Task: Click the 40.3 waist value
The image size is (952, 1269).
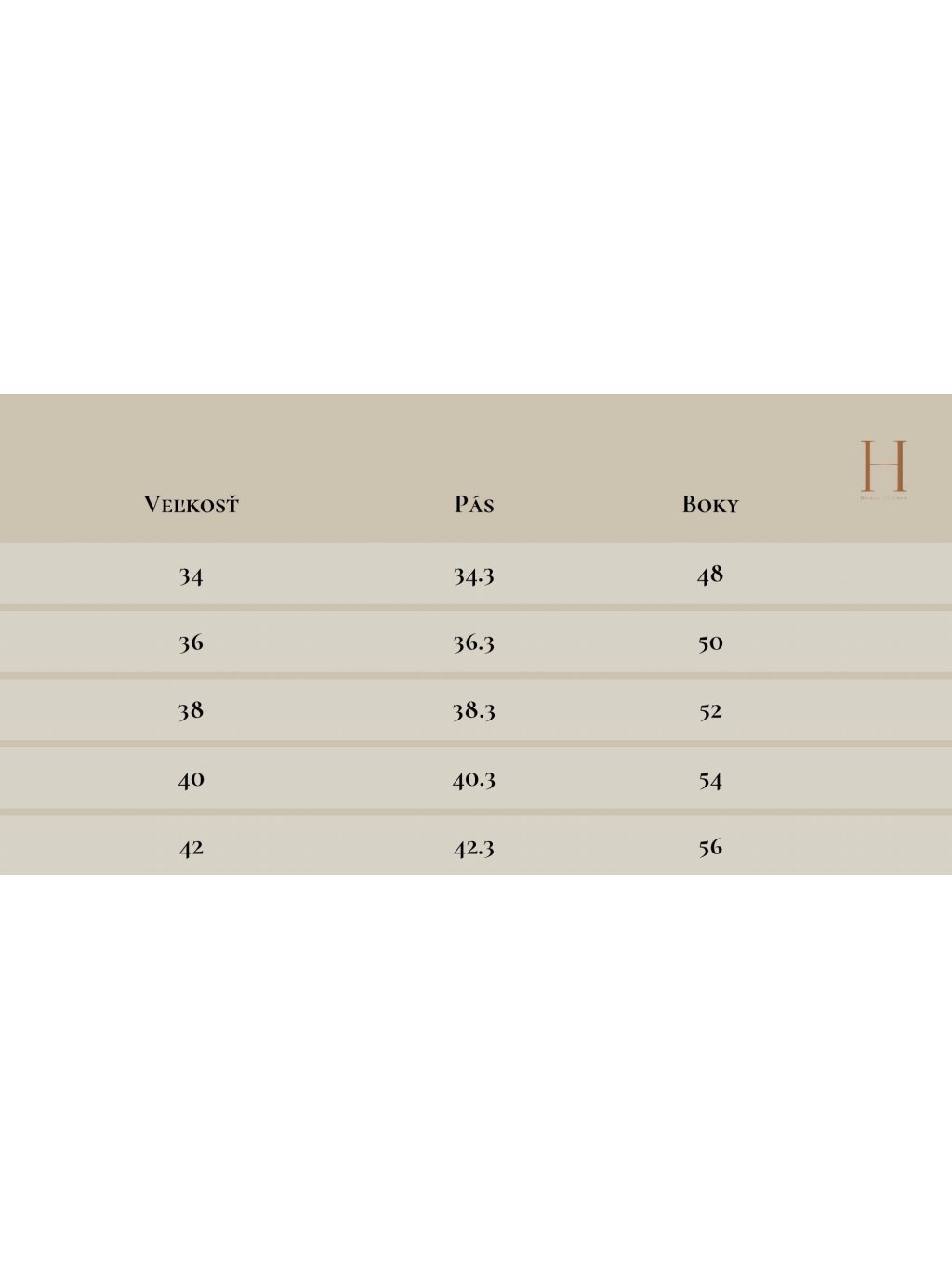Action: [474, 779]
